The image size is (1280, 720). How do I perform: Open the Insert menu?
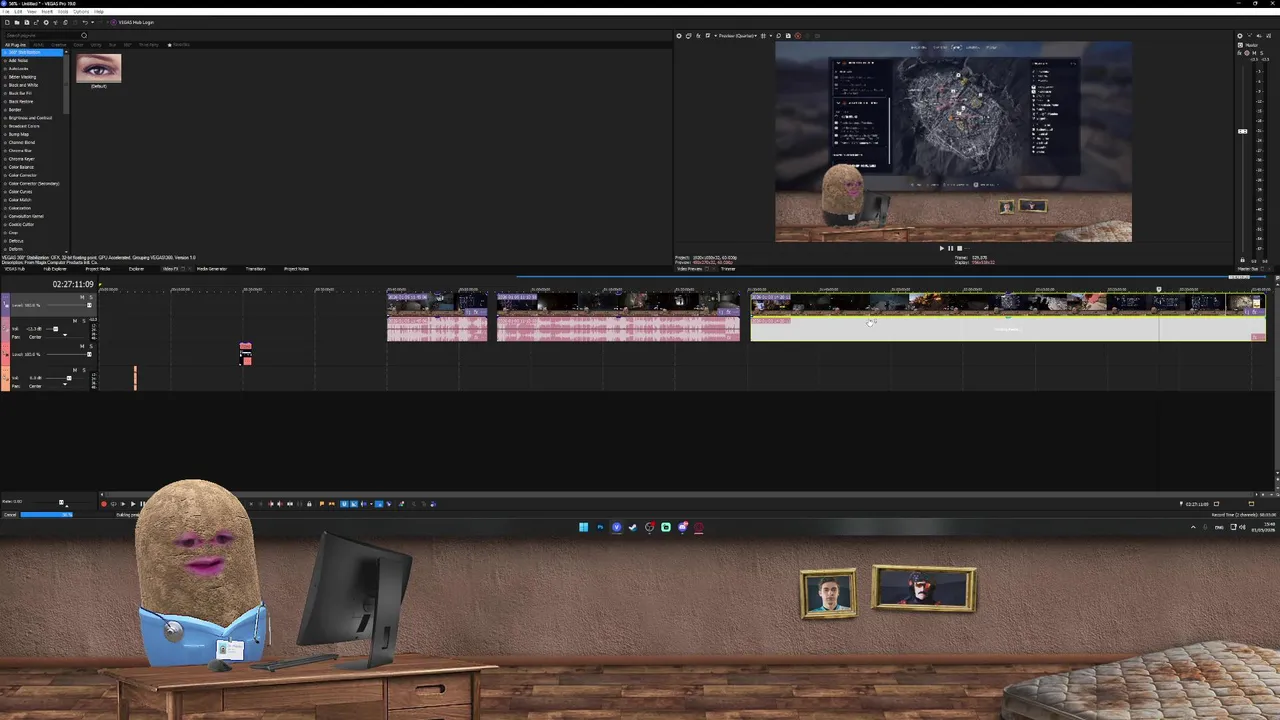click(47, 11)
